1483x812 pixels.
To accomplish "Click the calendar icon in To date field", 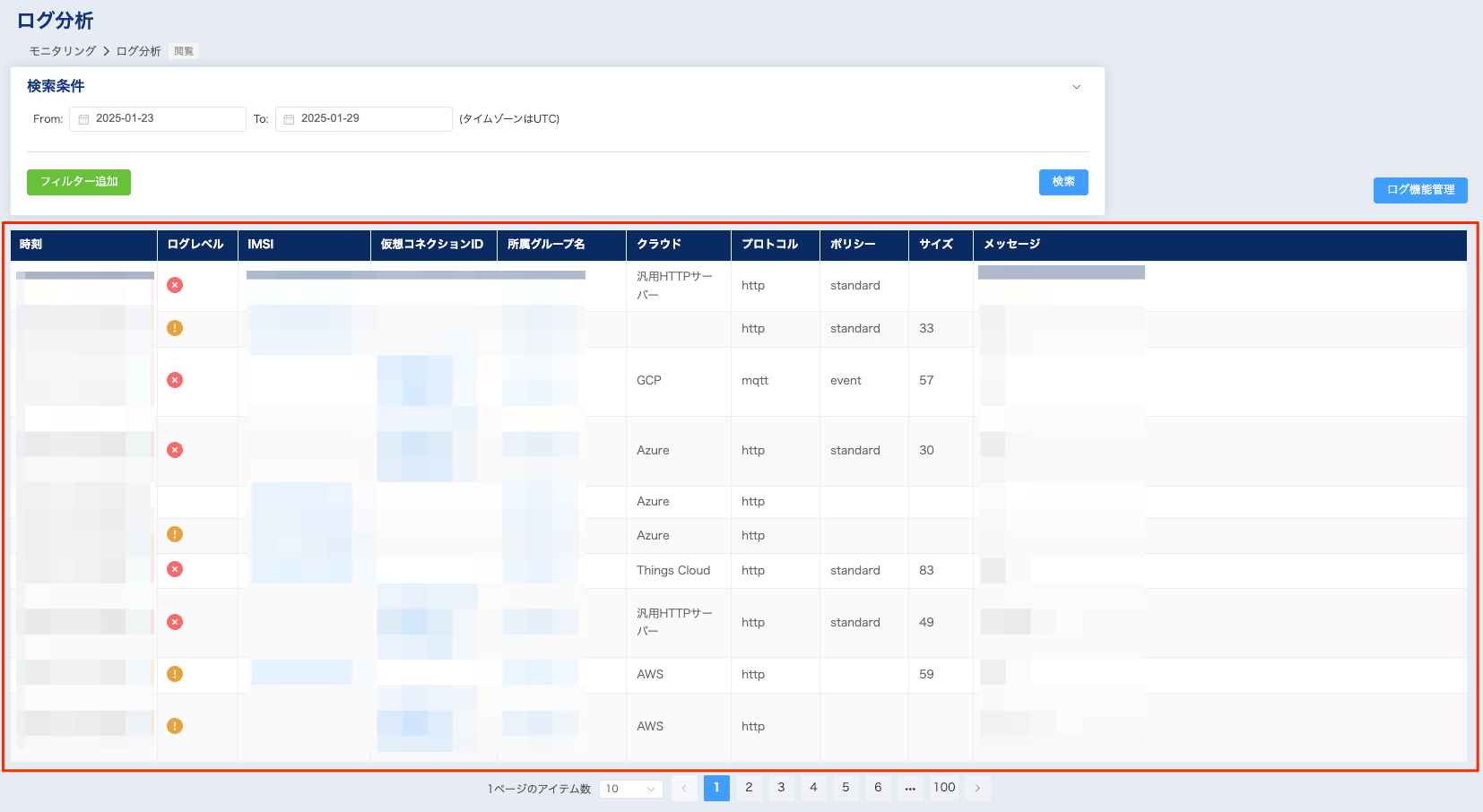I will (x=289, y=119).
